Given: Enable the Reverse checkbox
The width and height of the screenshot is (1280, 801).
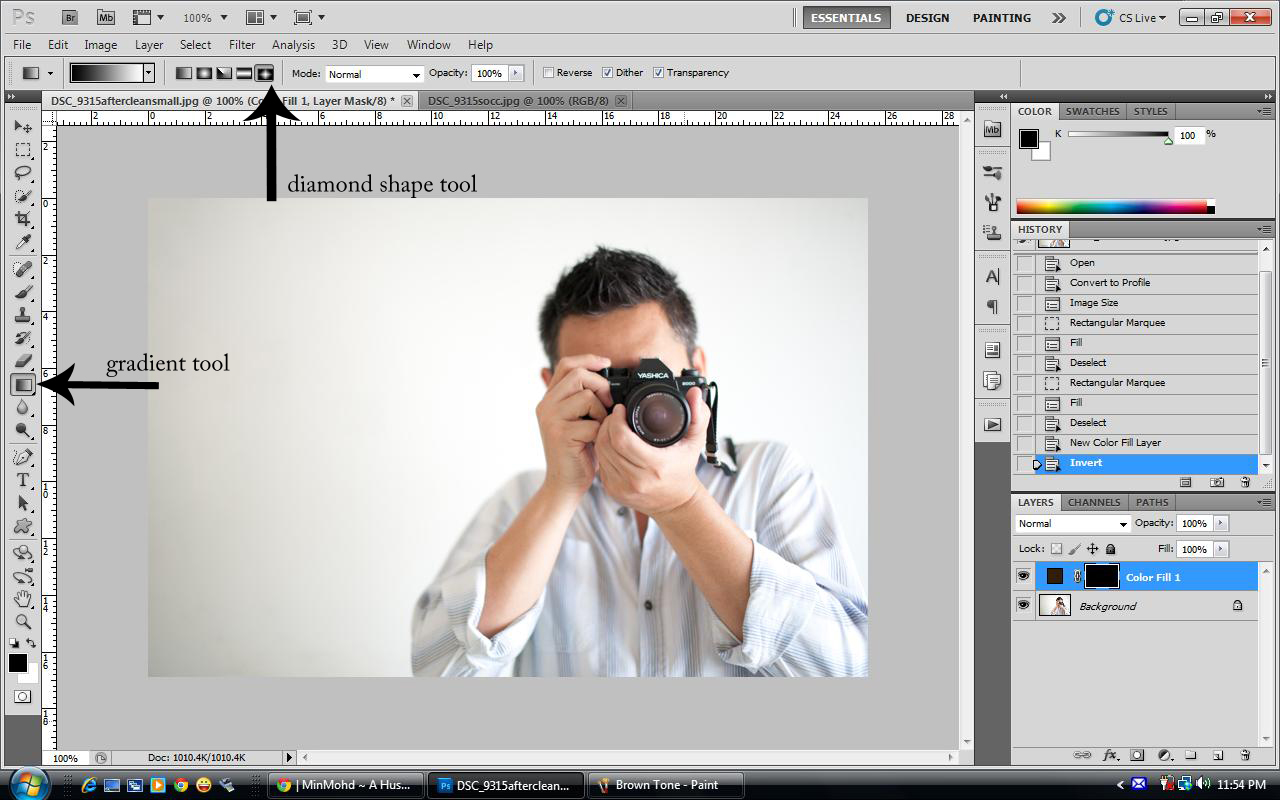Looking at the screenshot, I should pos(549,73).
